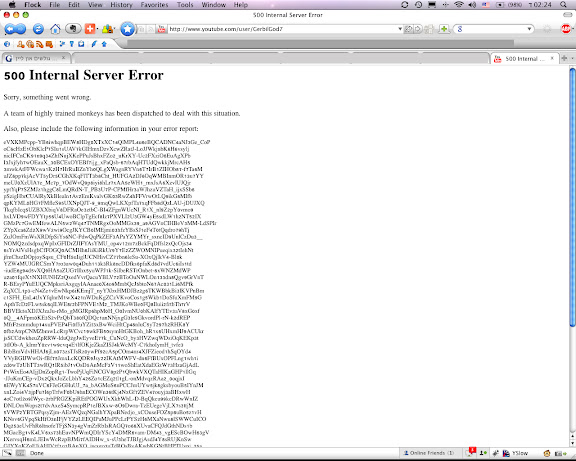Viewport: 576px width, 461px height.
Task: Open the My World globe icon
Action: click(x=7, y=44)
